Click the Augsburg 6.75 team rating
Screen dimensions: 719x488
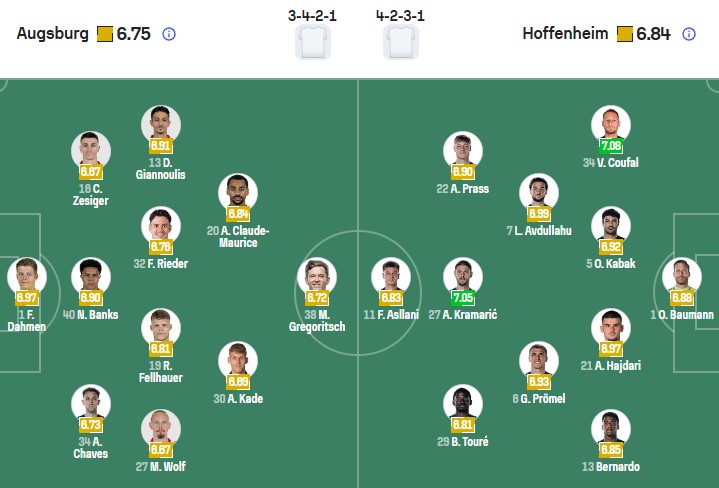pos(133,34)
